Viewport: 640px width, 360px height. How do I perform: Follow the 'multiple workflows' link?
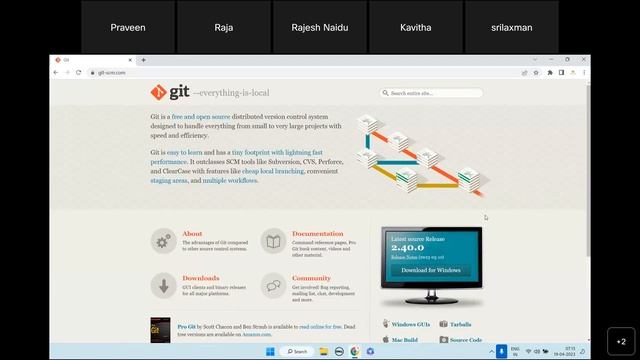tap(230, 180)
